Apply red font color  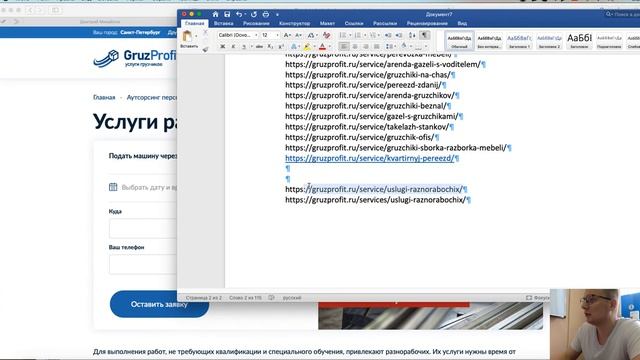point(322,47)
